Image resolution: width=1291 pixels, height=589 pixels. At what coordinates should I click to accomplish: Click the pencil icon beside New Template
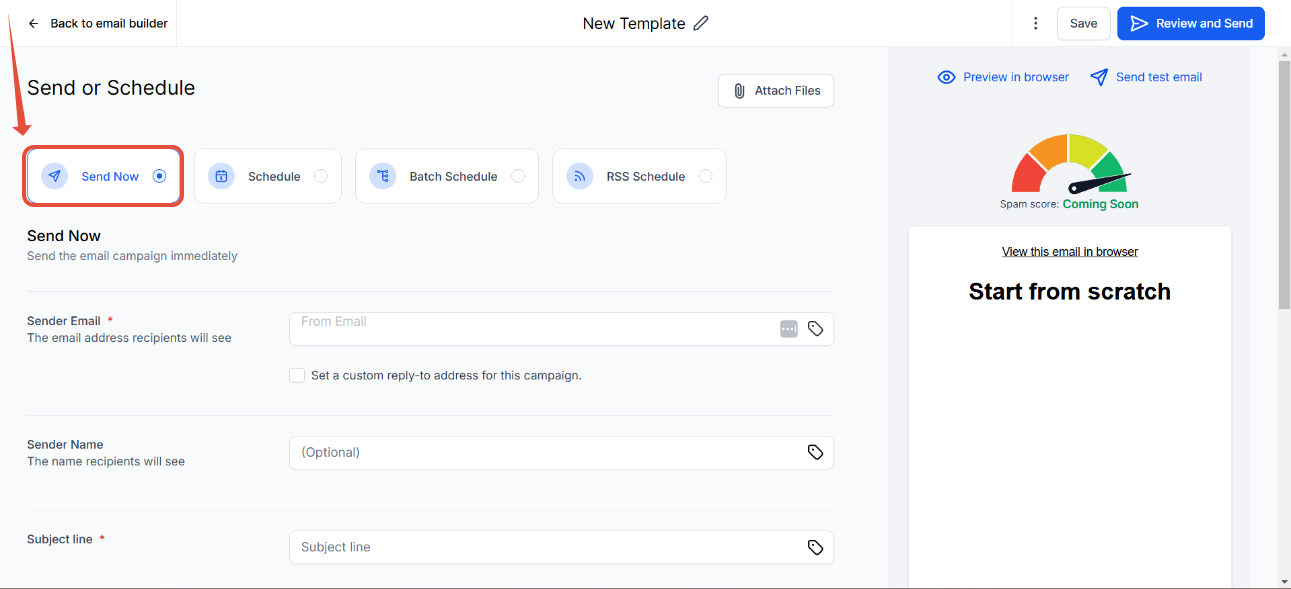coord(701,23)
